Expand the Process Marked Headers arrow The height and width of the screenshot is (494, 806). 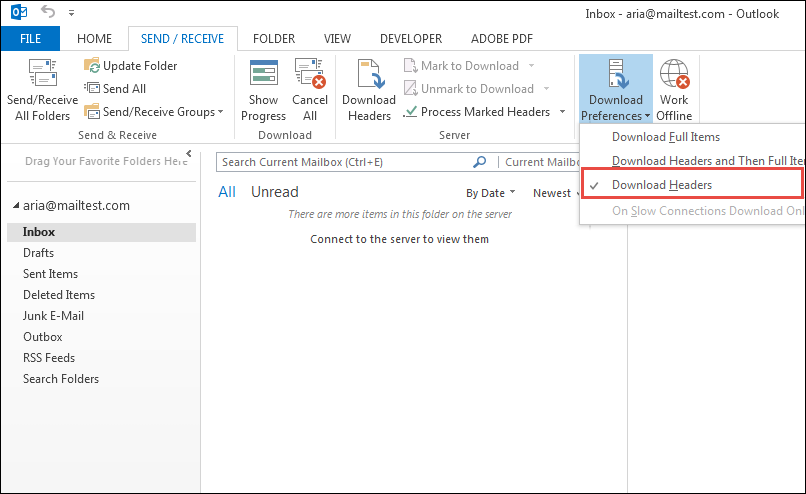[x=562, y=112]
